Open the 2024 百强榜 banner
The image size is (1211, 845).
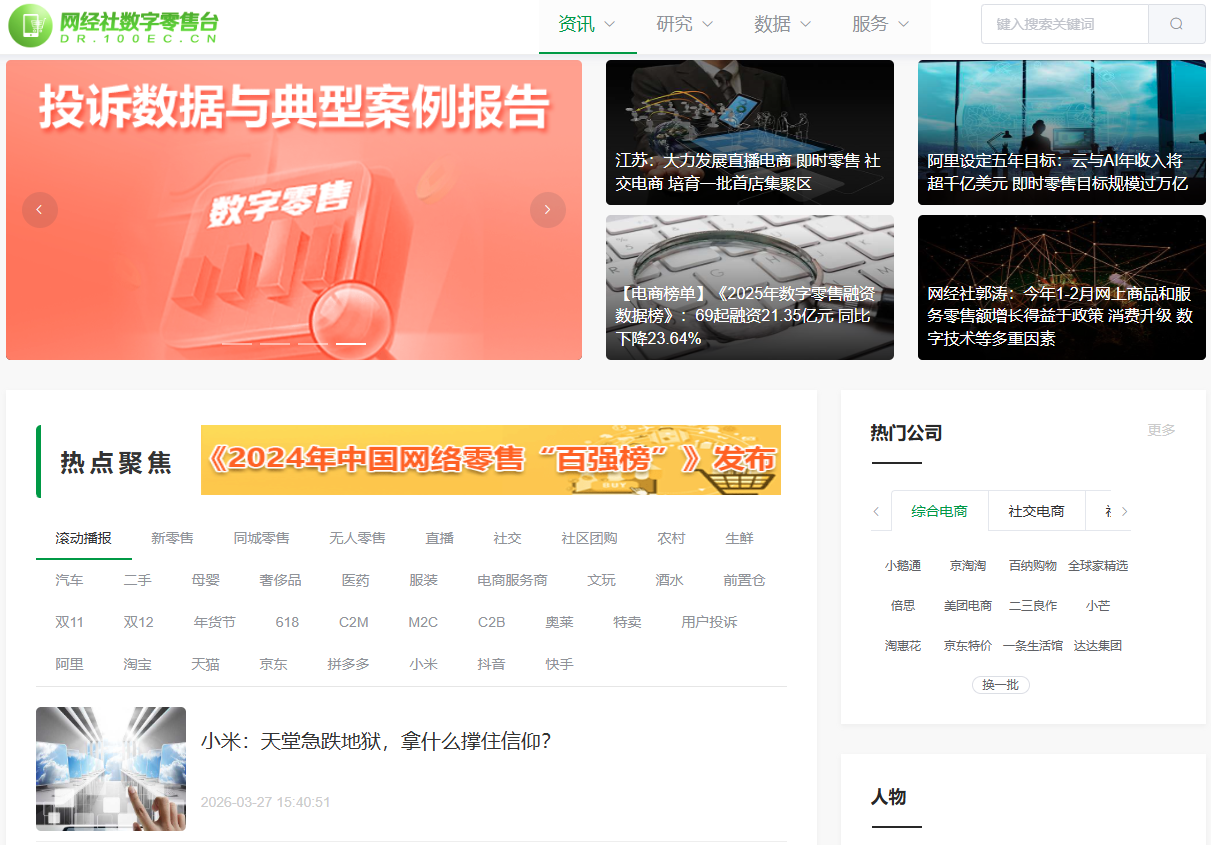[490, 460]
